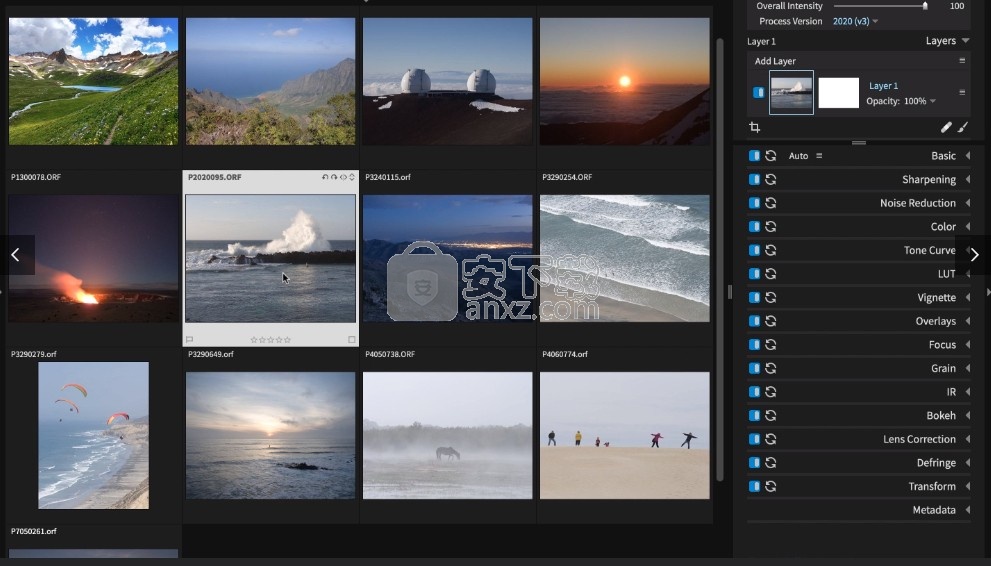Click the thumbnail grid vertical scrollbar
This screenshot has height=566, width=991.
point(719,259)
